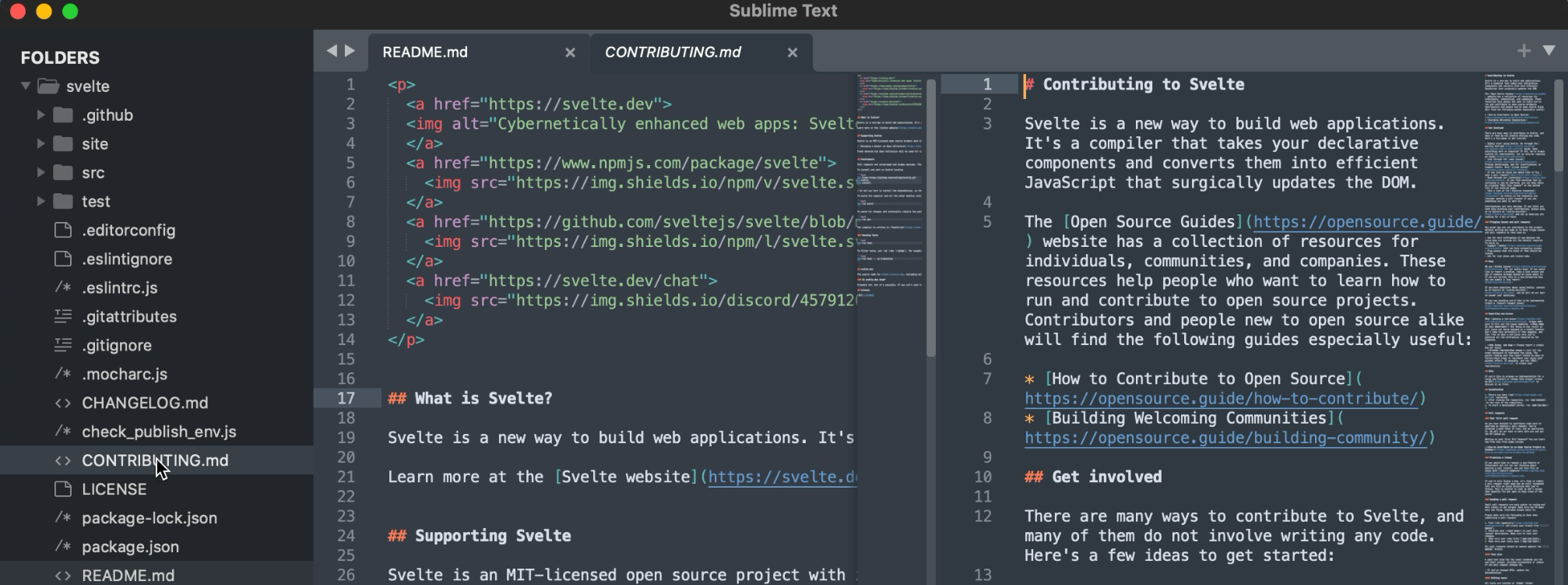
Task: Click the site folder icon
Action: [x=63, y=143]
